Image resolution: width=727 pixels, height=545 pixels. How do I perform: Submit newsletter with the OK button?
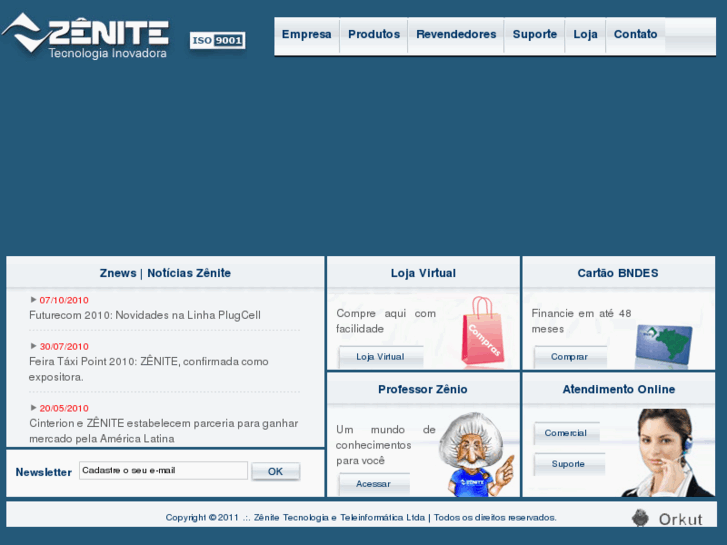(x=275, y=472)
